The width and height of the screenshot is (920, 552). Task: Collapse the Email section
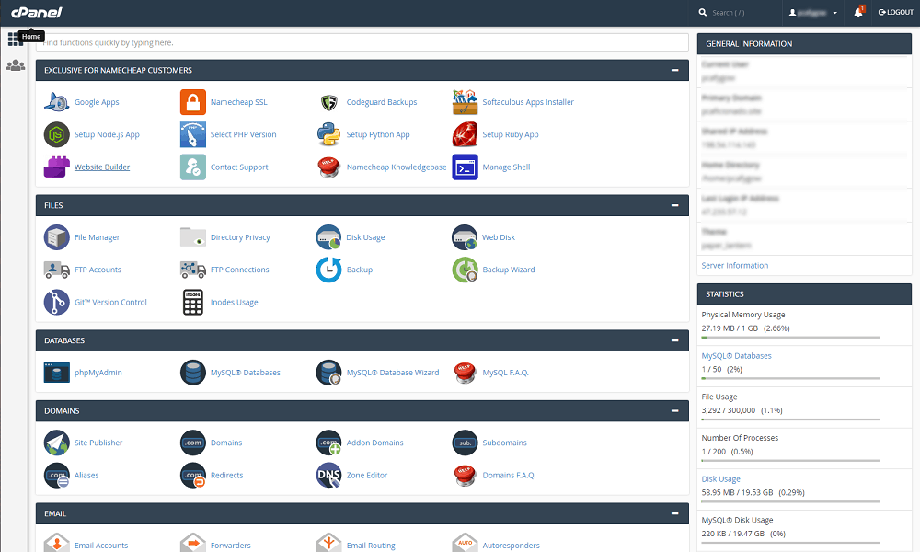click(x=675, y=513)
